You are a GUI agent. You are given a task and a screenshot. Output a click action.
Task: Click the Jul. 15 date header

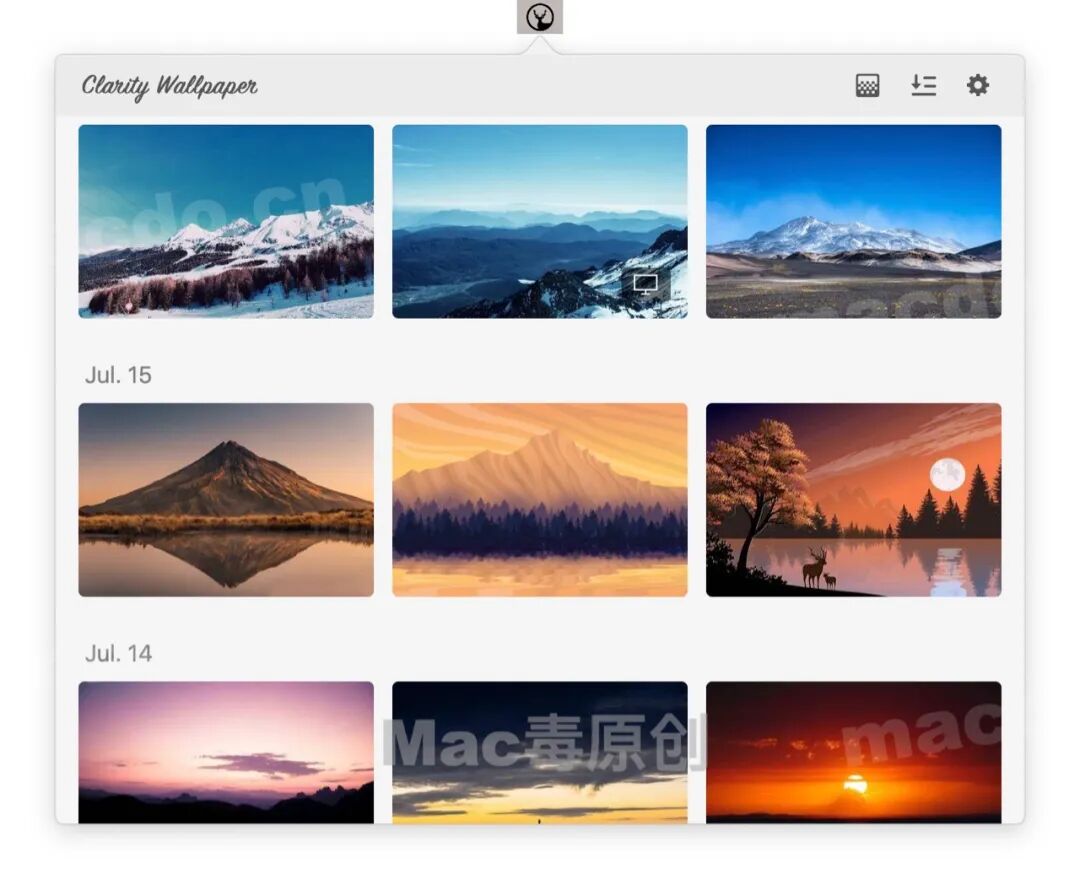point(117,377)
